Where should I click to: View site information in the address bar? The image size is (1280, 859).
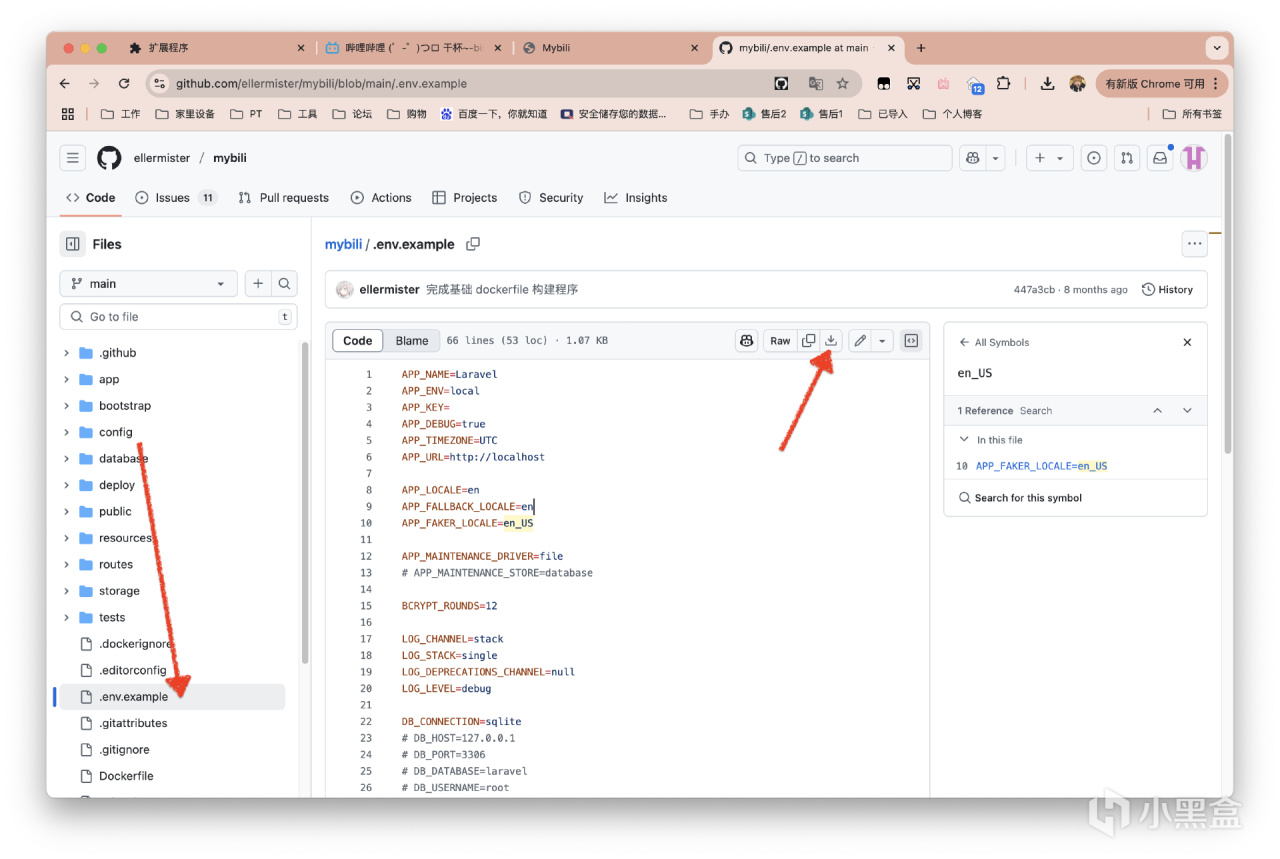tap(158, 84)
